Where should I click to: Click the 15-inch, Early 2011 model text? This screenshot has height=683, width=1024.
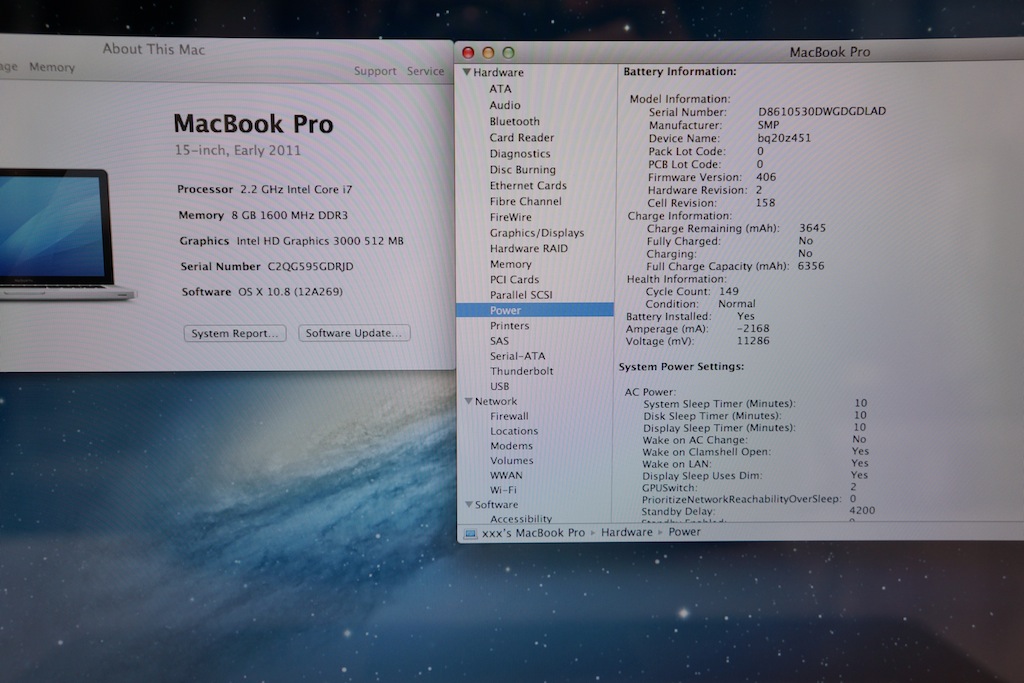pyautogui.click(x=238, y=150)
